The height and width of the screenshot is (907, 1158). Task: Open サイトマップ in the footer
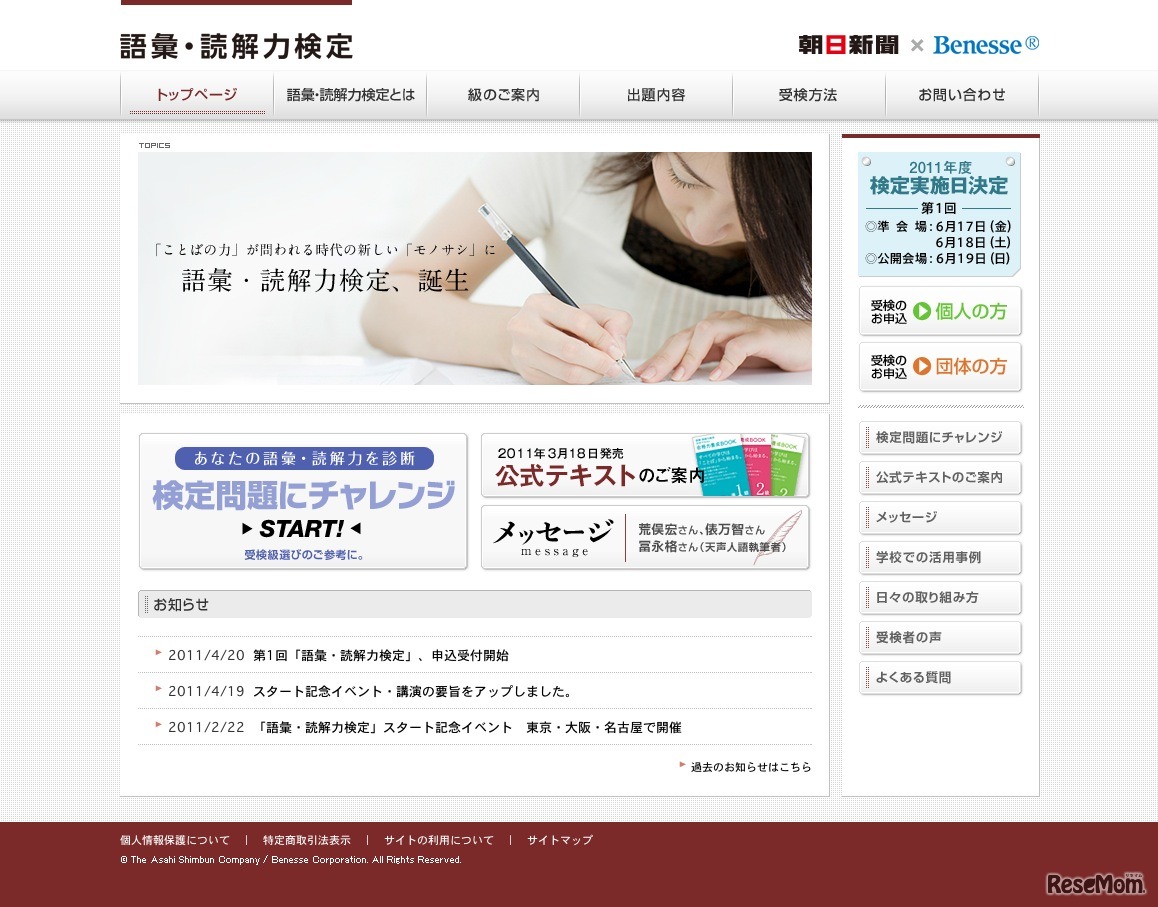coord(560,840)
